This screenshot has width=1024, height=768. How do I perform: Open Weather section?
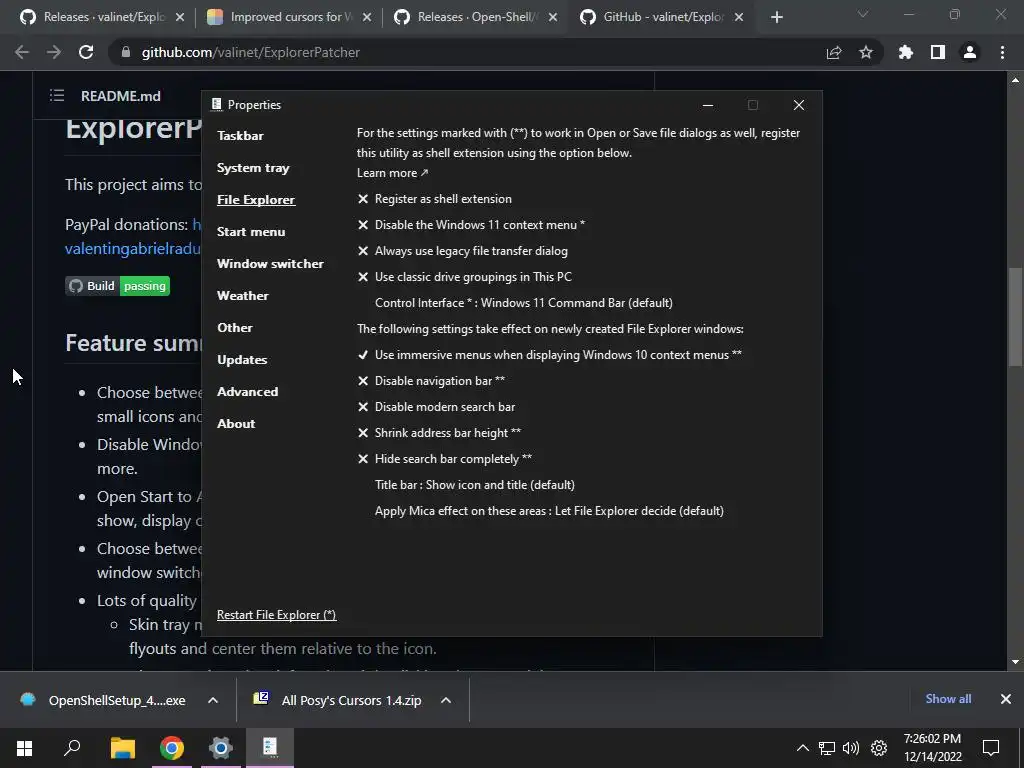tap(243, 296)
